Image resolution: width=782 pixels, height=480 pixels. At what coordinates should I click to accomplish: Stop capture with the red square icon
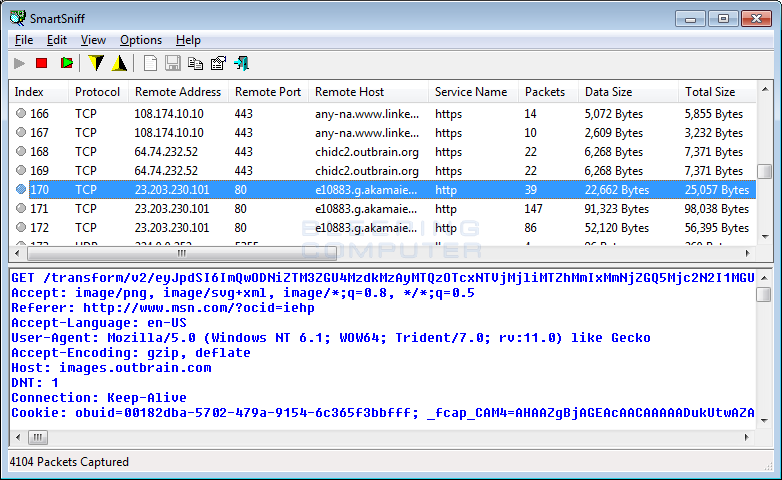pyautogui.click(x=41, y=63)
